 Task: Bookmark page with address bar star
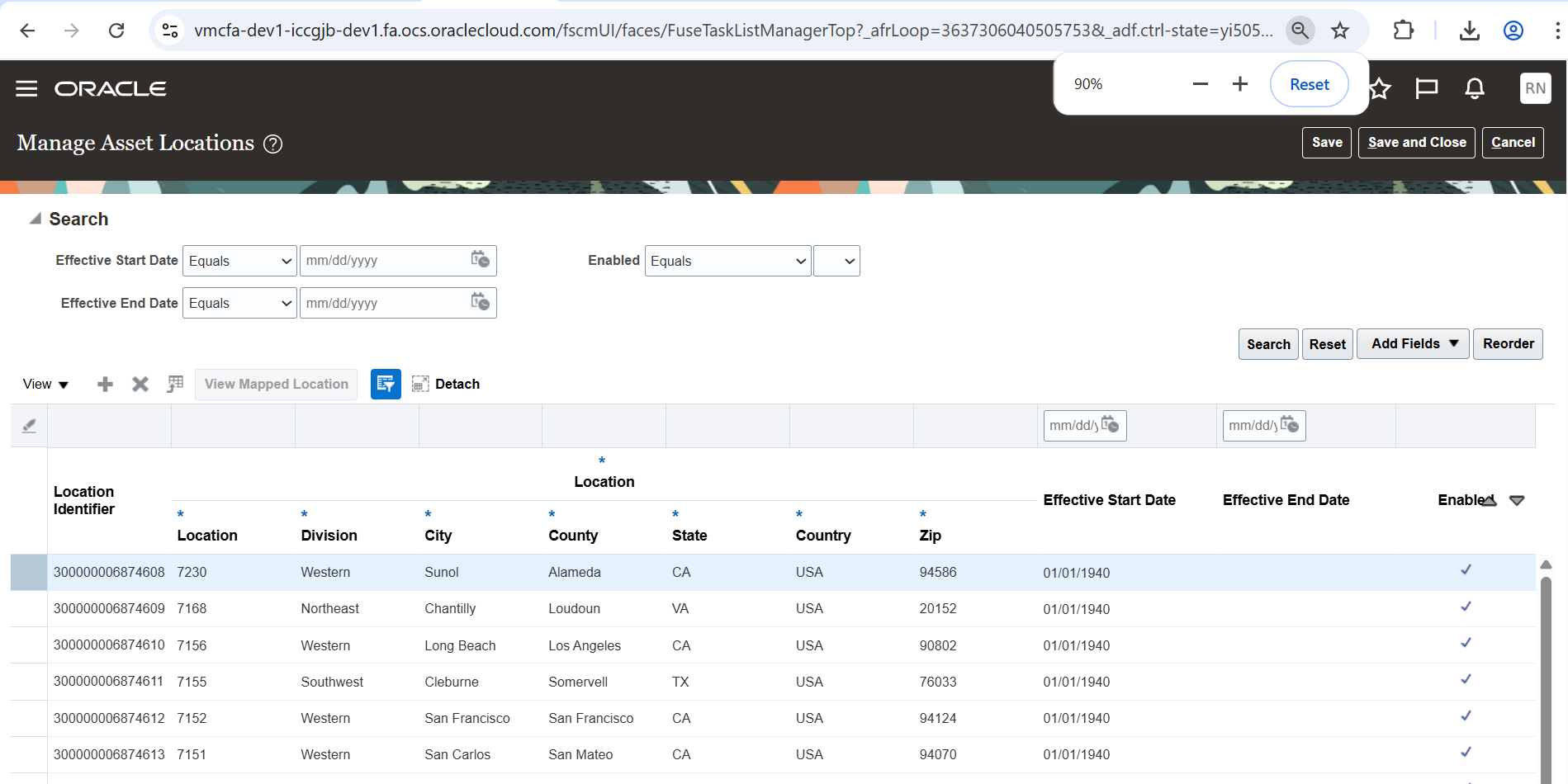tap(1339, 31)
